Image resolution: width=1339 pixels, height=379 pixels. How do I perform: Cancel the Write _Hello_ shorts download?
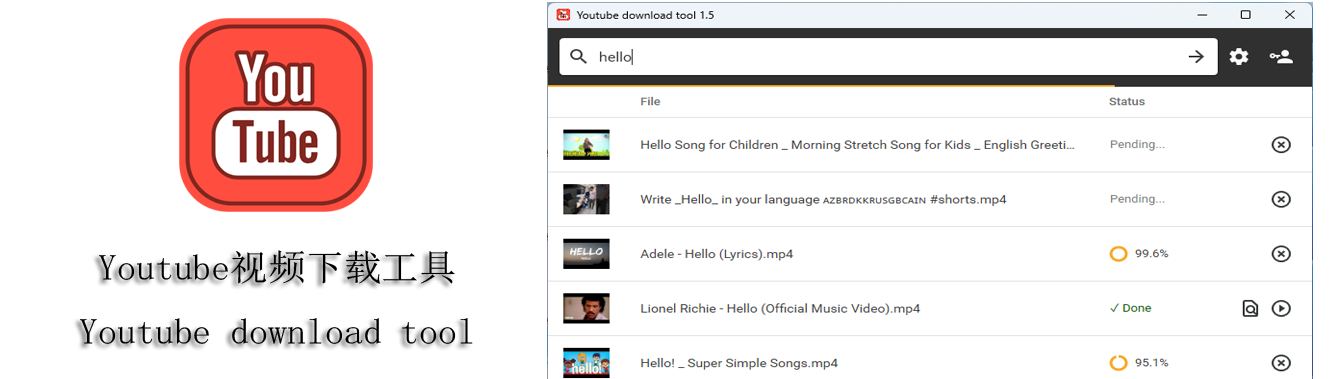pyautogui.click(x=1281, y=199)
